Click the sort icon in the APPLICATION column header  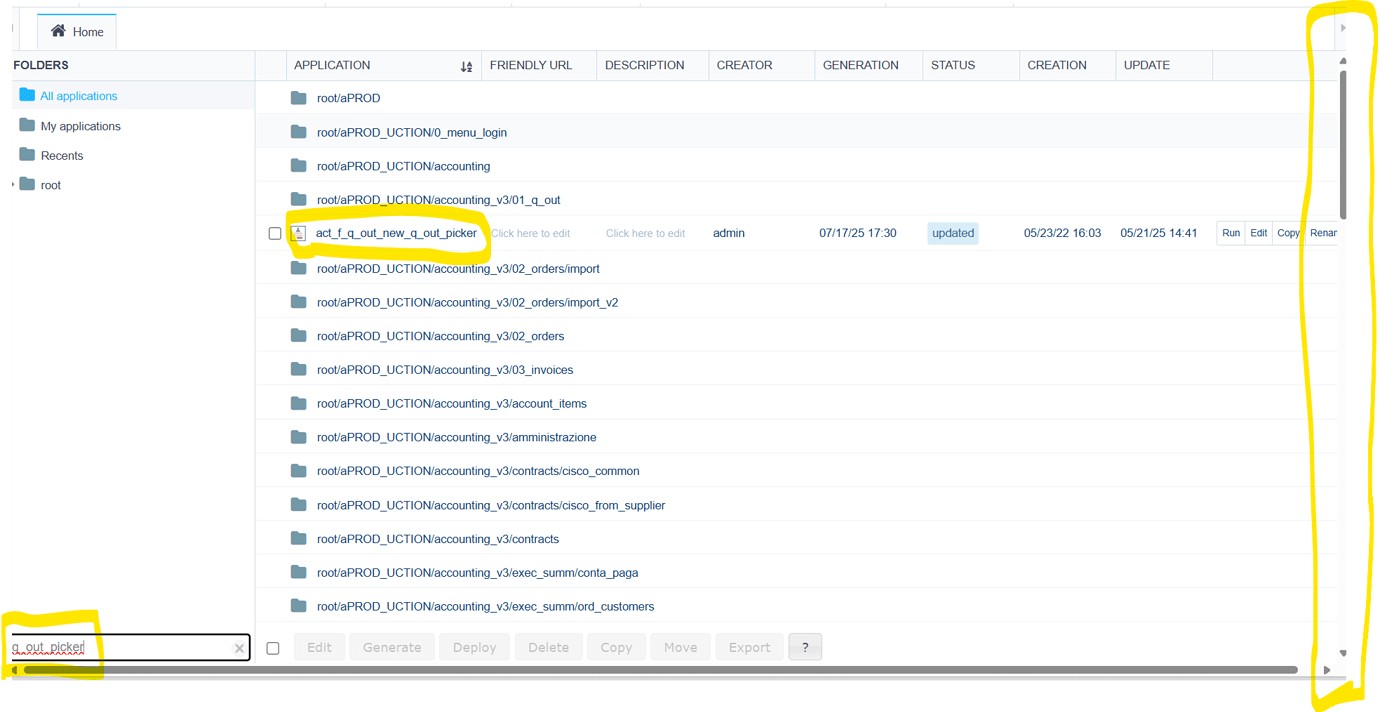[x=466, y=65]
